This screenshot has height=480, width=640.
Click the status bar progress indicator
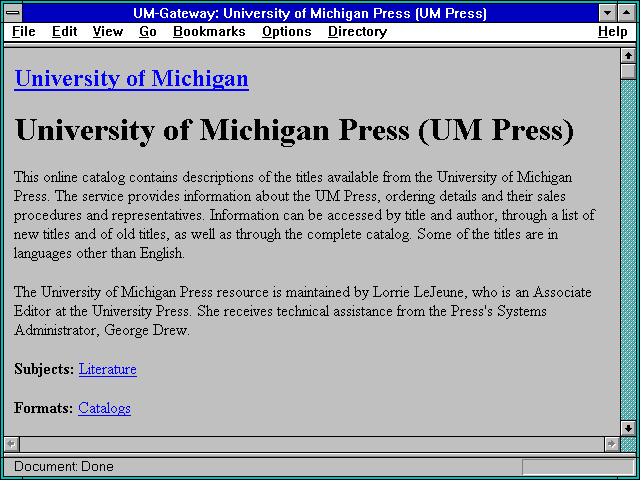(578, 467)
